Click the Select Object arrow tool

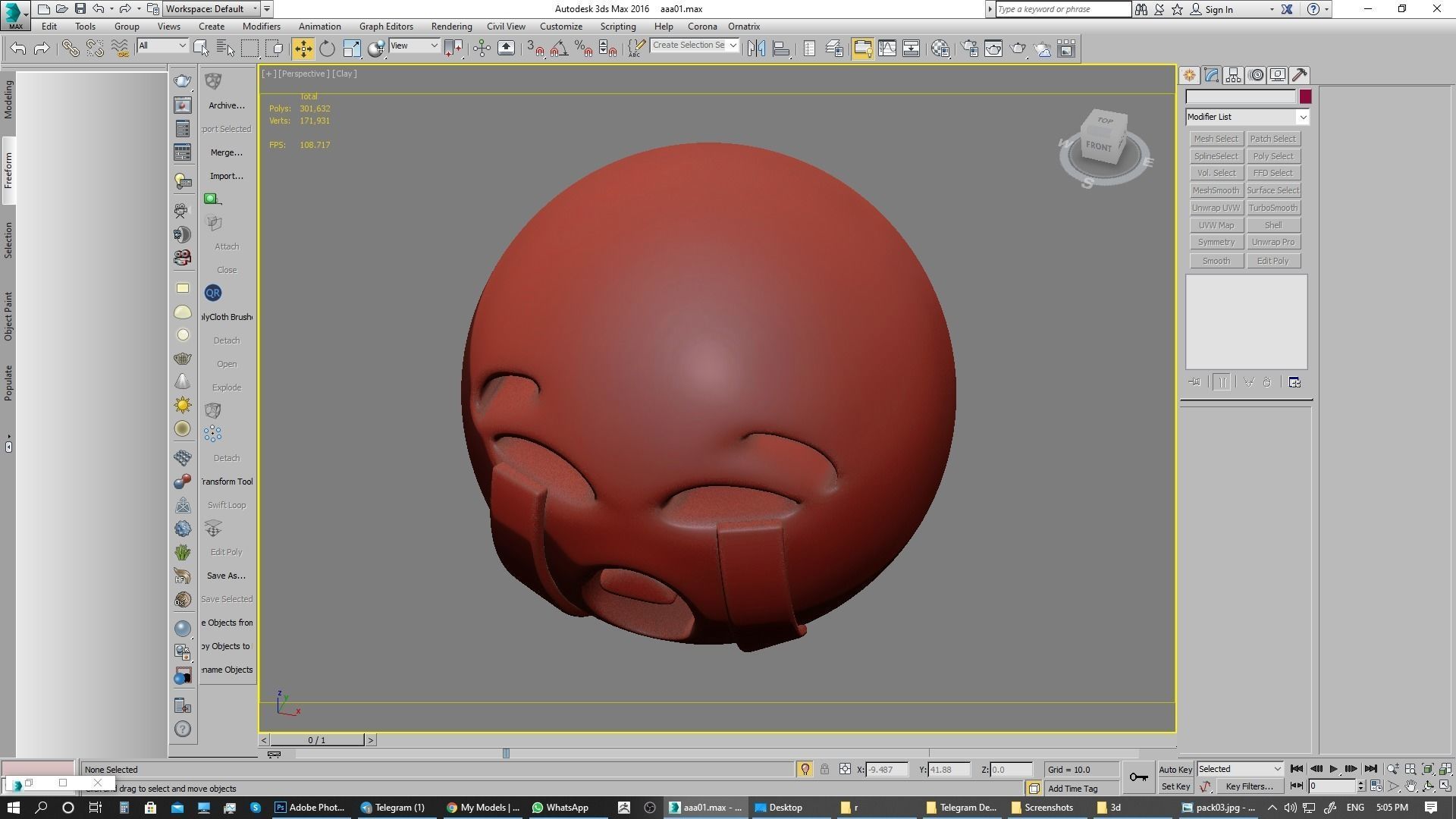[x=201, y=49]
